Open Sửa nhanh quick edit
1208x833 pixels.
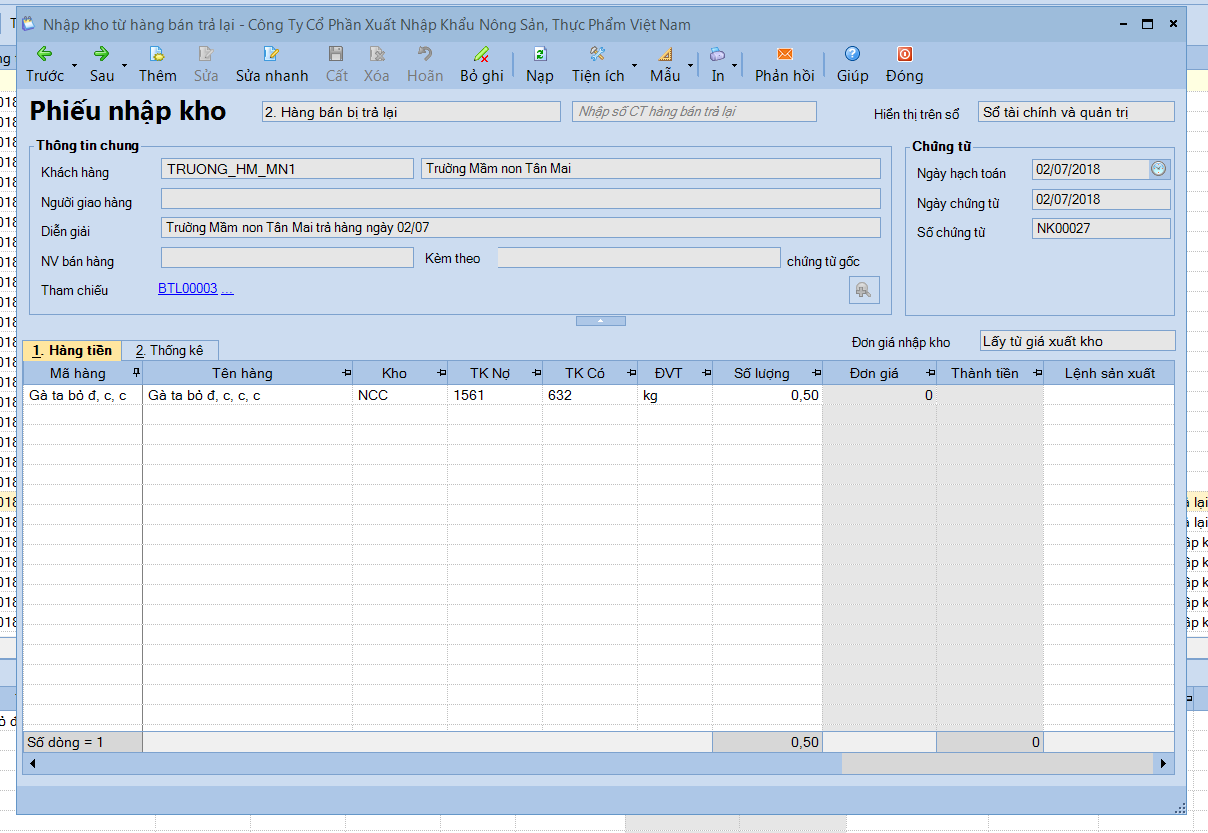272,64
